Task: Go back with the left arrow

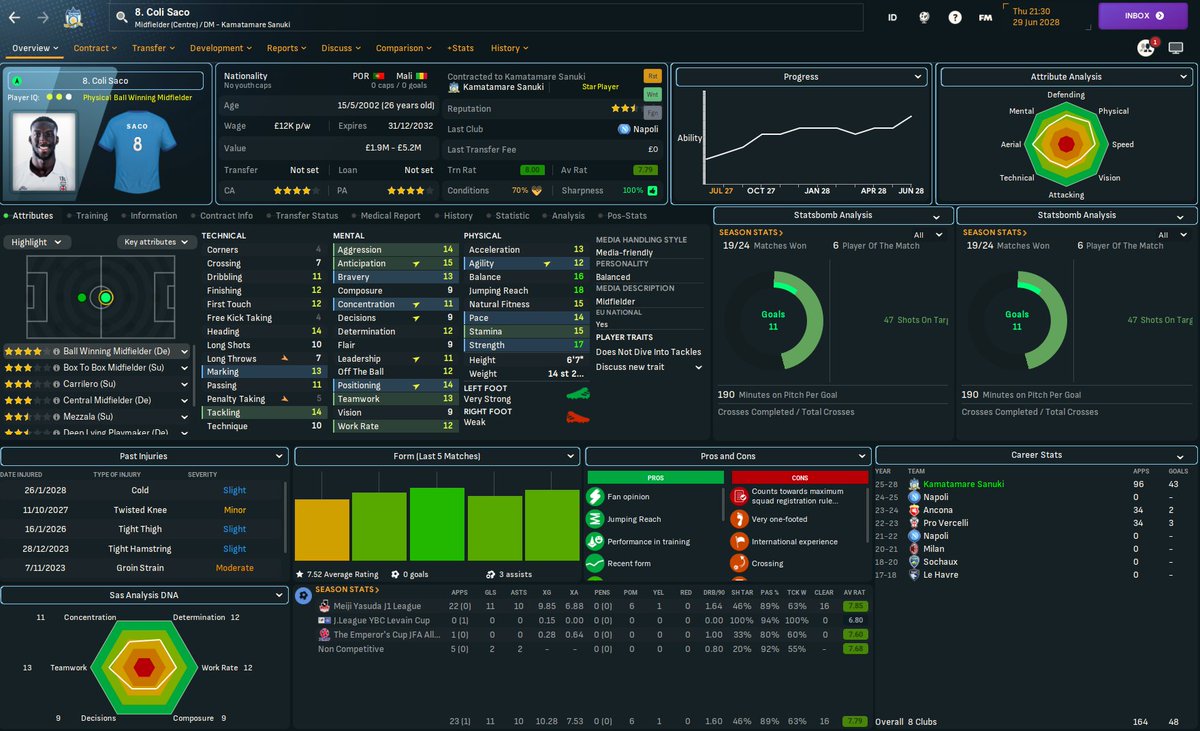Action: coord(16,17)
